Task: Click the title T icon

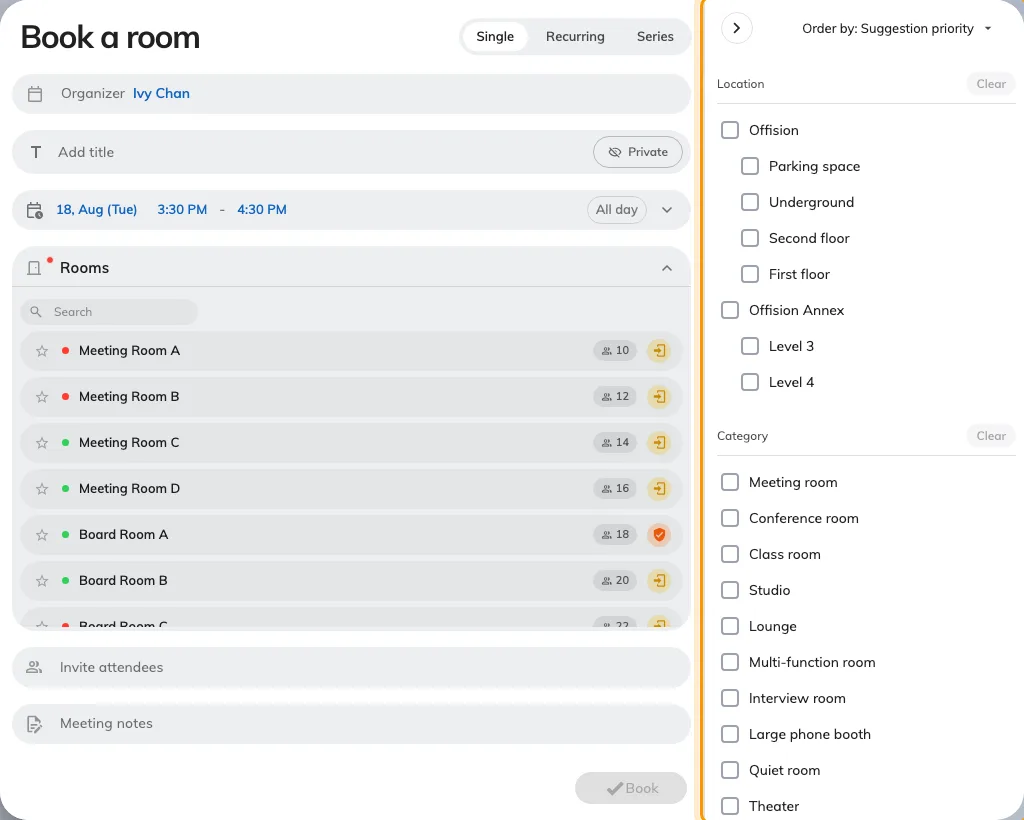Action: [36, 152]
